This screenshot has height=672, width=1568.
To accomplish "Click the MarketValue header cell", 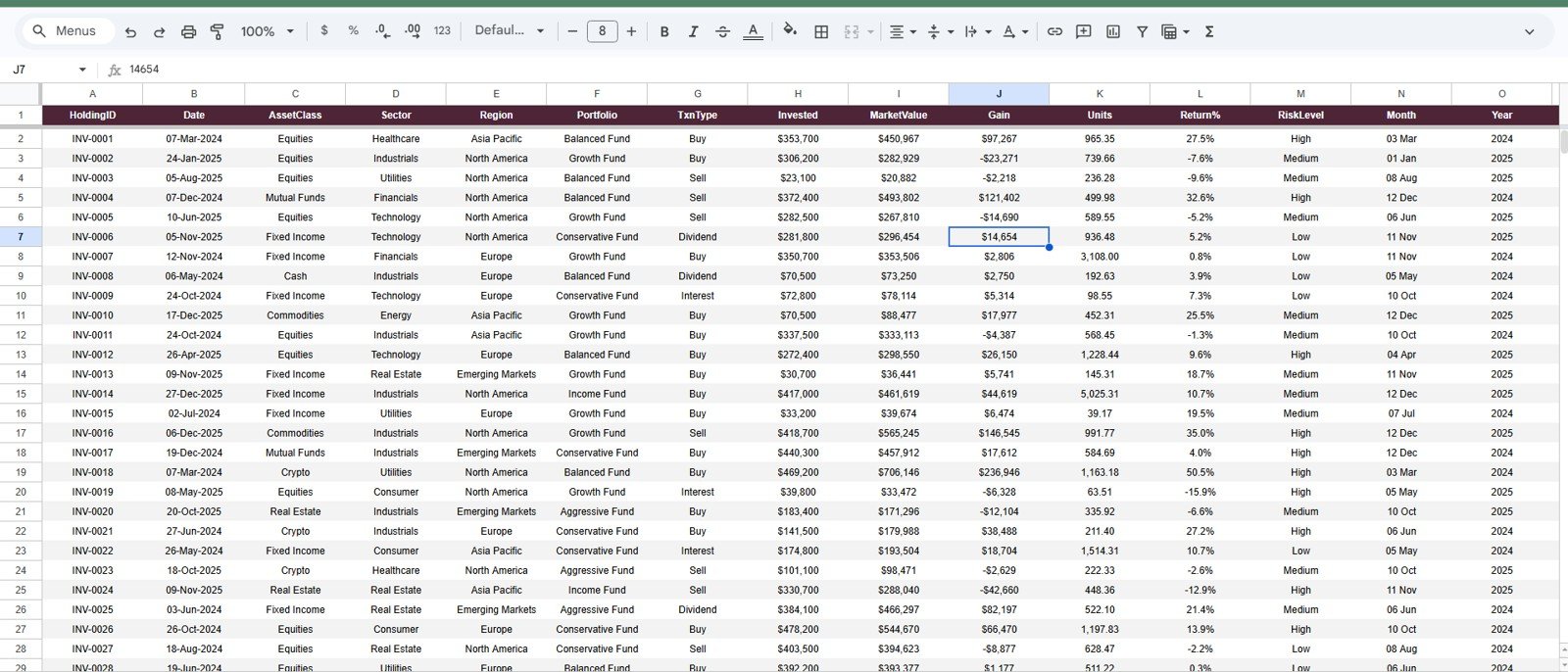I will click(x=898, y=115).
